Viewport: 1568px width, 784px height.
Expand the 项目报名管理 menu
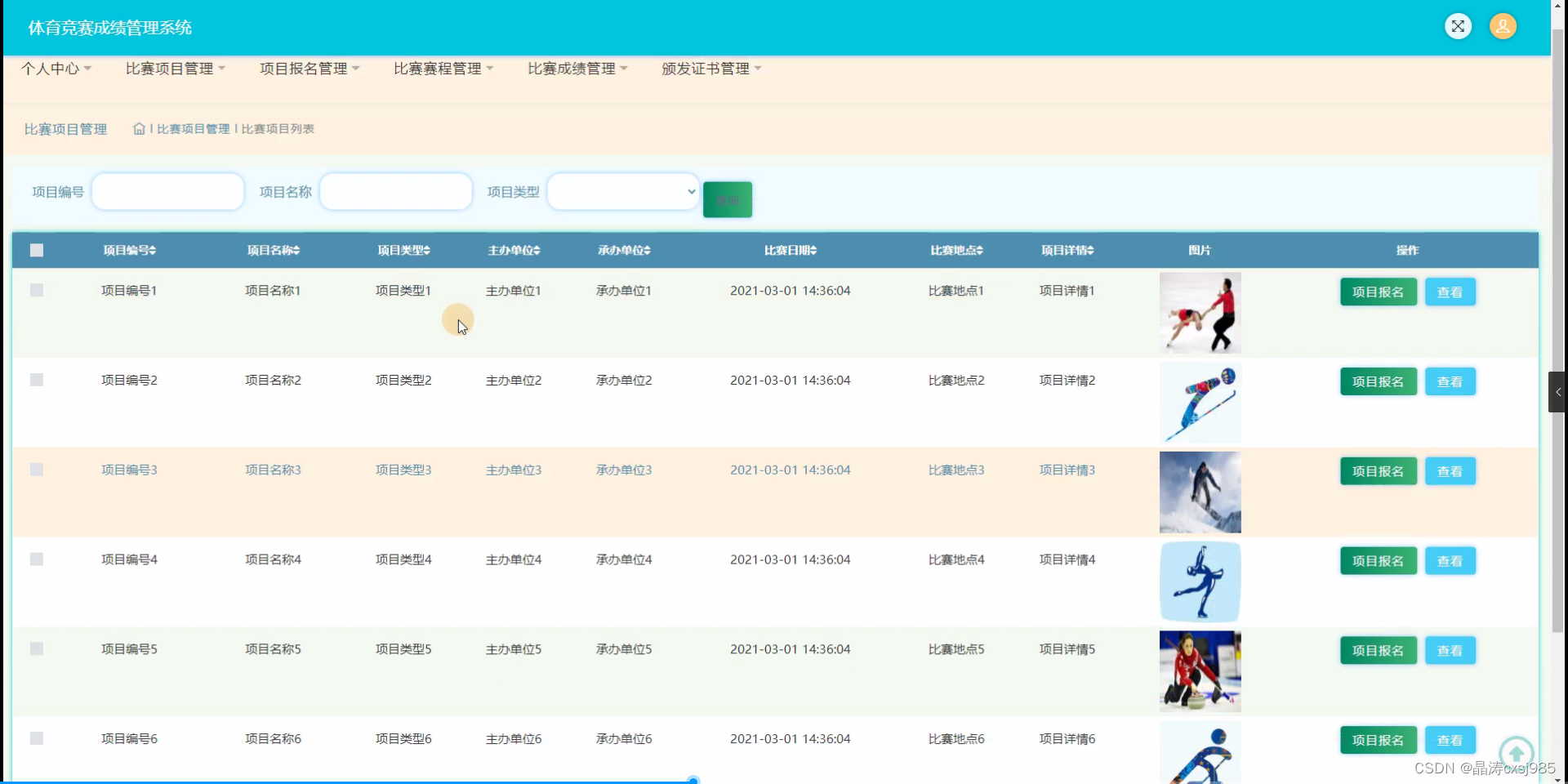coord(310,69)
